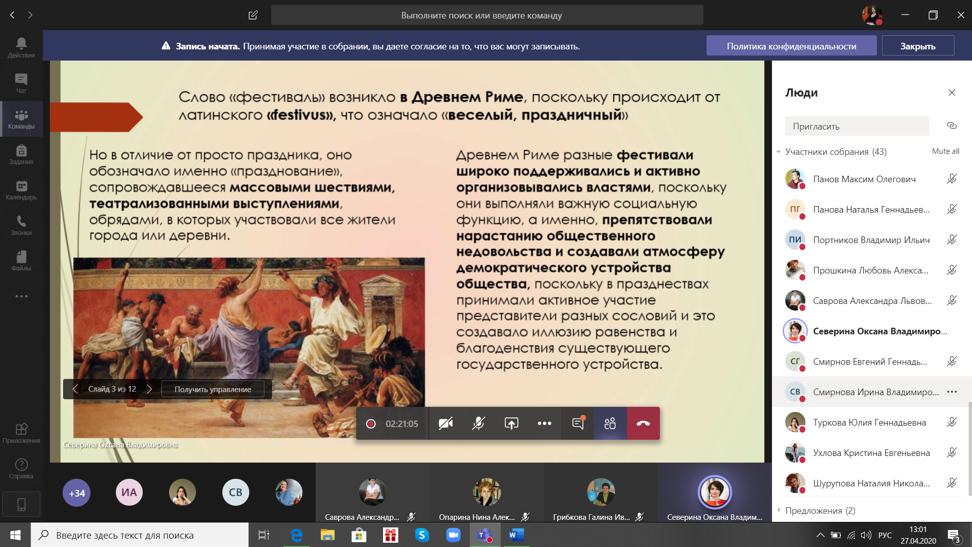Click the new chat compose icon
Image resolution: width=972 pixels, height=547 pixels.
pos(253,15)
